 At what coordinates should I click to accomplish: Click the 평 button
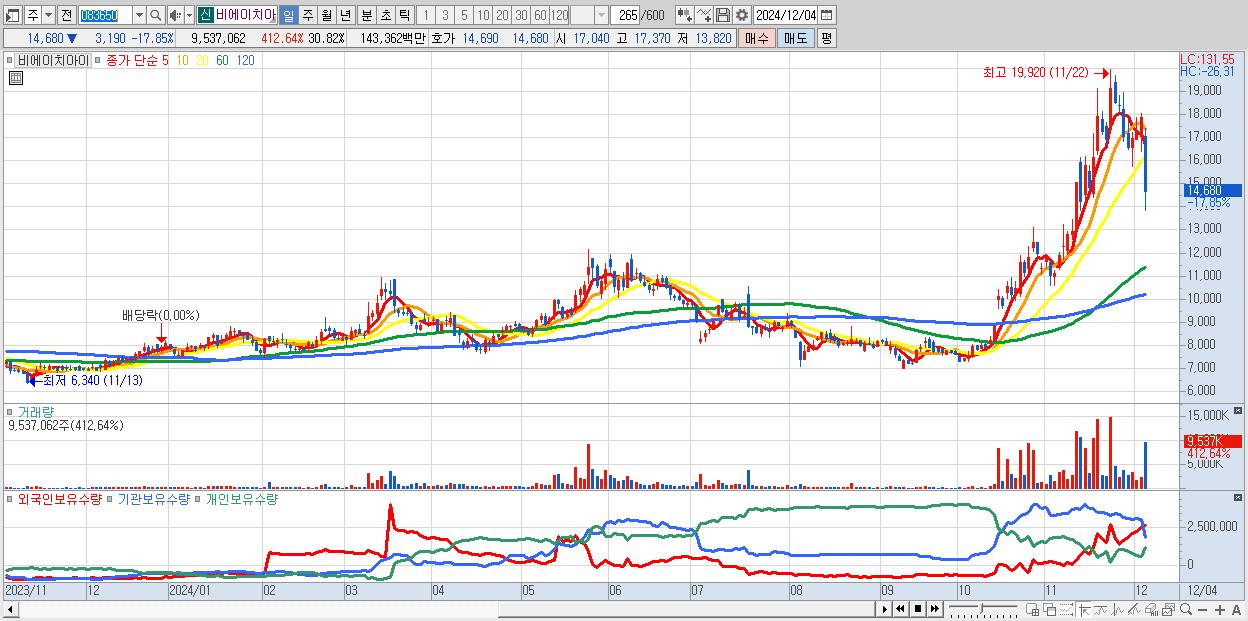pyautogui.click(x=826, y=38)
